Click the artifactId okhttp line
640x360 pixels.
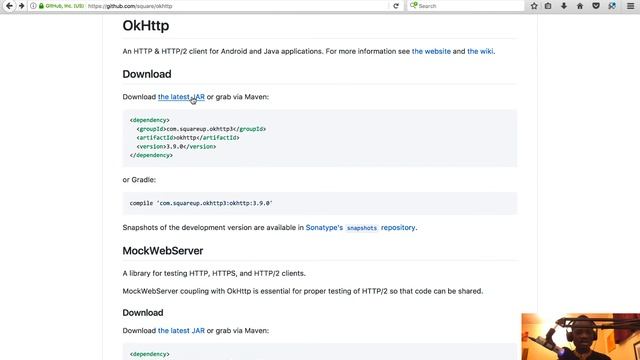(188, 138)
